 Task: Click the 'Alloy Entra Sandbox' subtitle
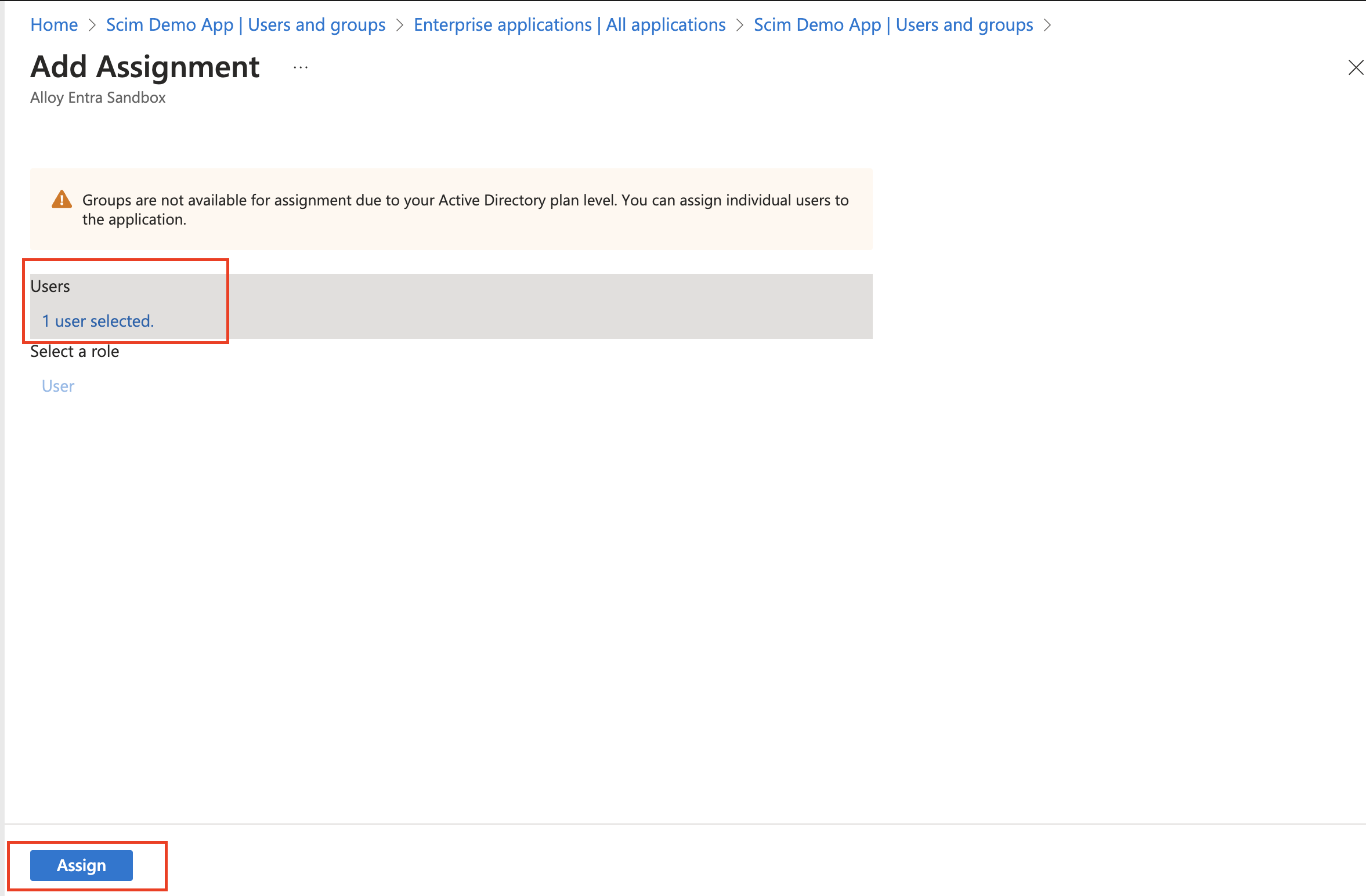point(97,97)
